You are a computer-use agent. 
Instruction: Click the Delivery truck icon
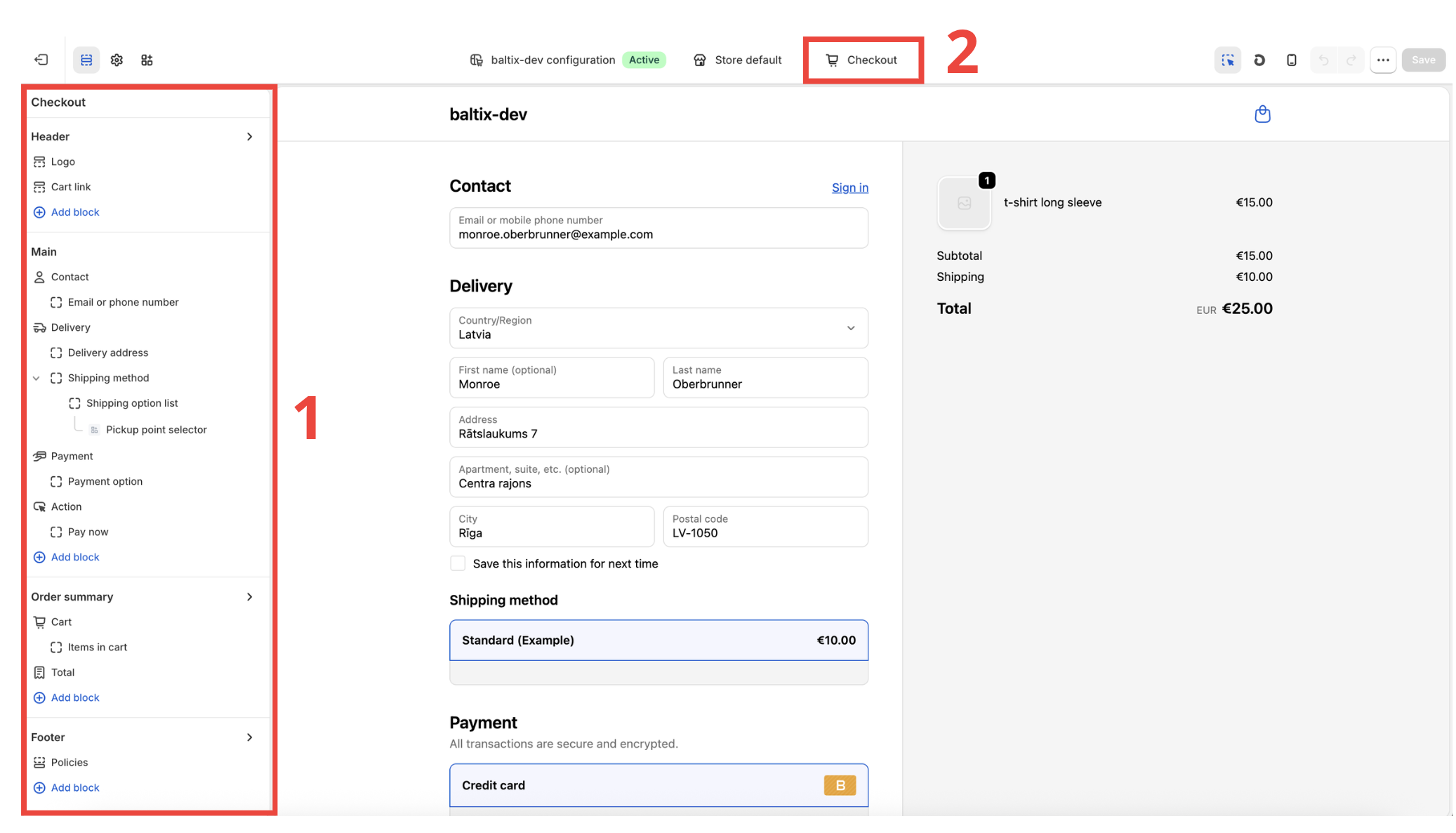point(39,327)
